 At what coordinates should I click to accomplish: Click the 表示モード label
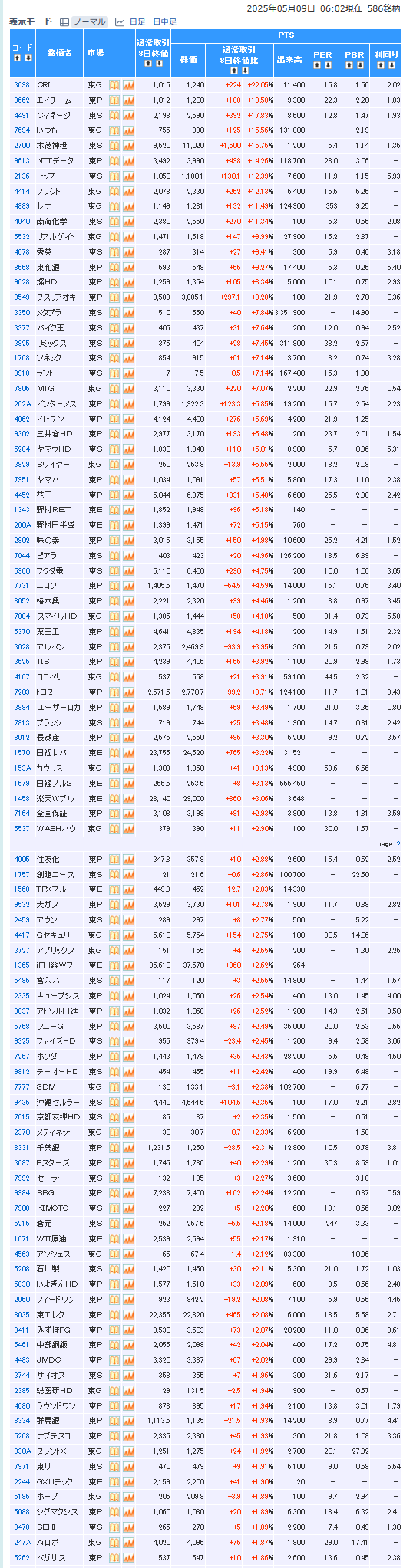tap(31, 22)
